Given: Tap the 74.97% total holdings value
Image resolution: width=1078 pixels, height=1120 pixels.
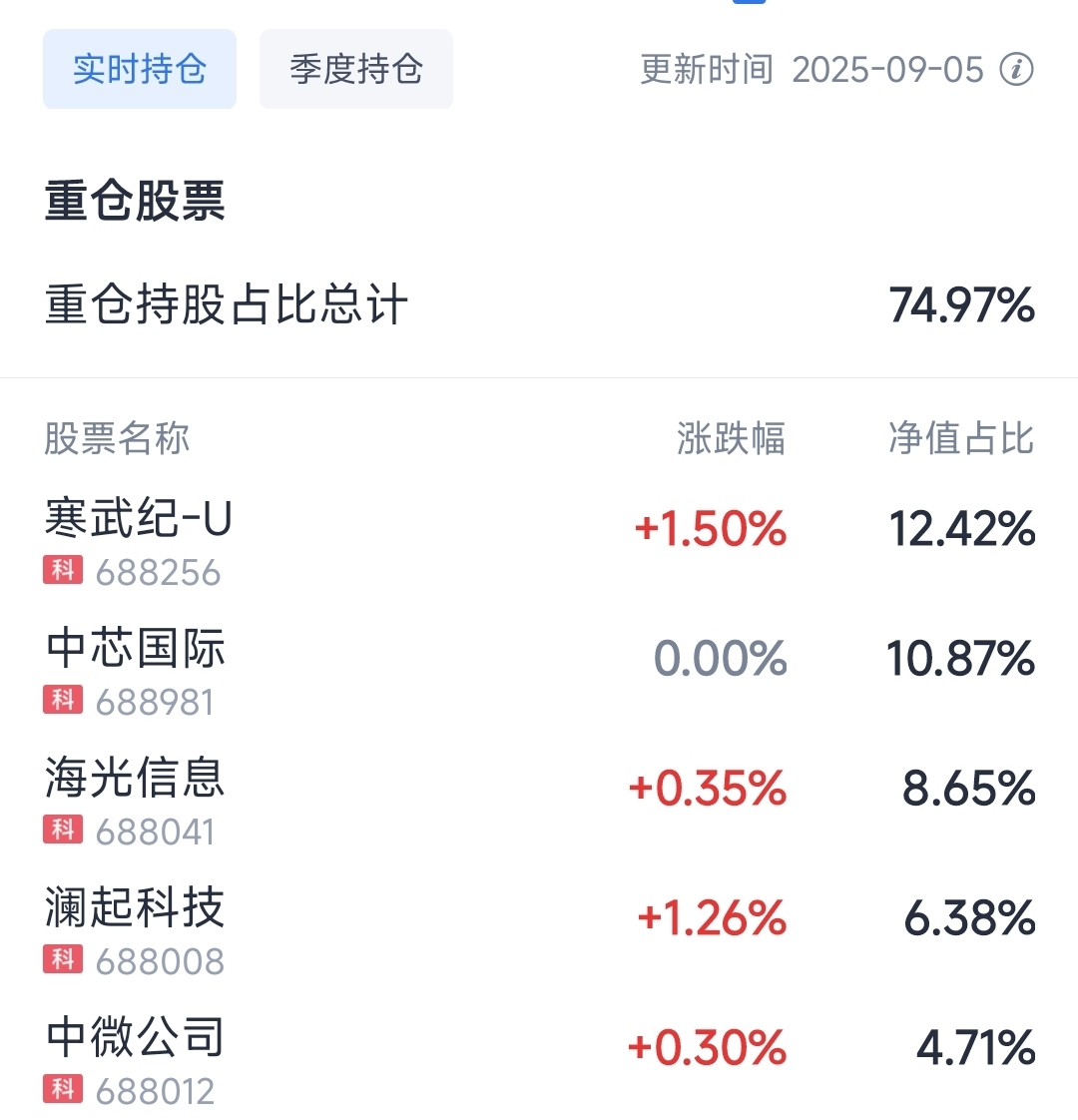Looking at the screenshot, I should click(x=961, y=305).
